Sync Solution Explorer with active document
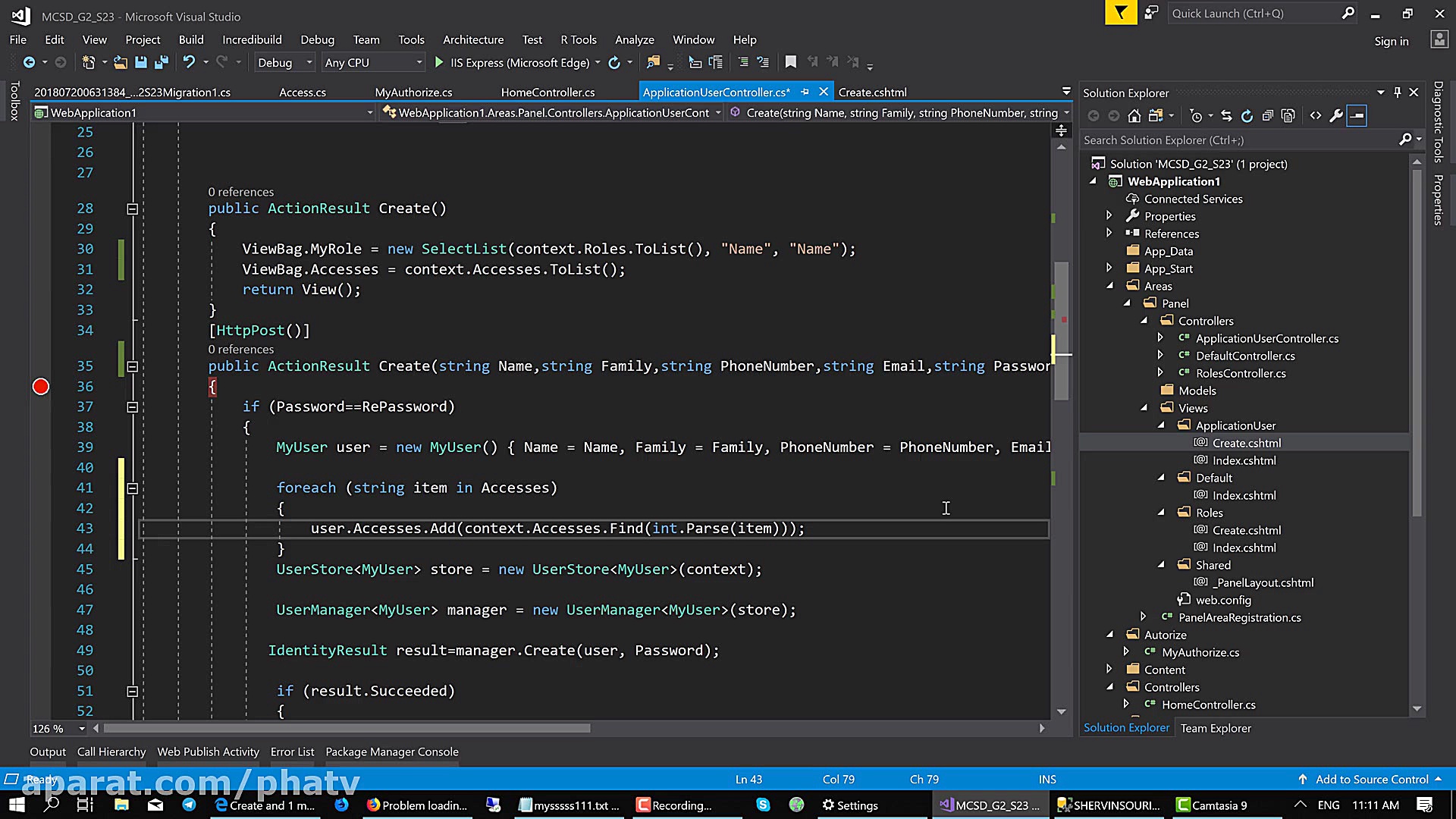1456x819 pixels. [x=1227, y=115]
